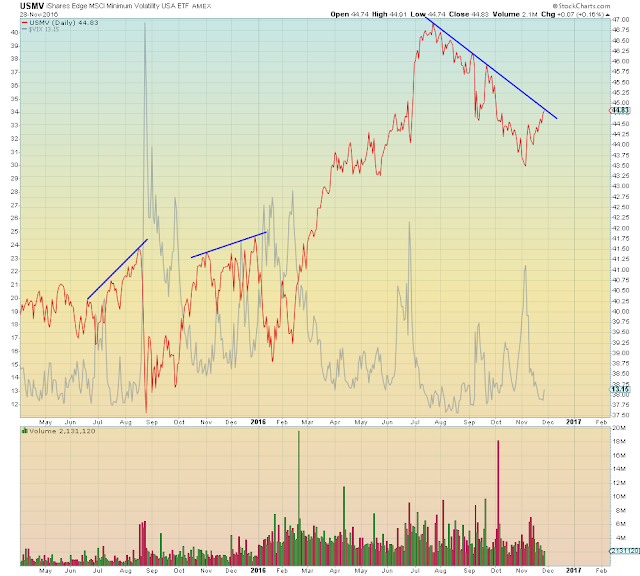Click the 4M label on volume axis
640x576 pixels.
coord(620,538)
